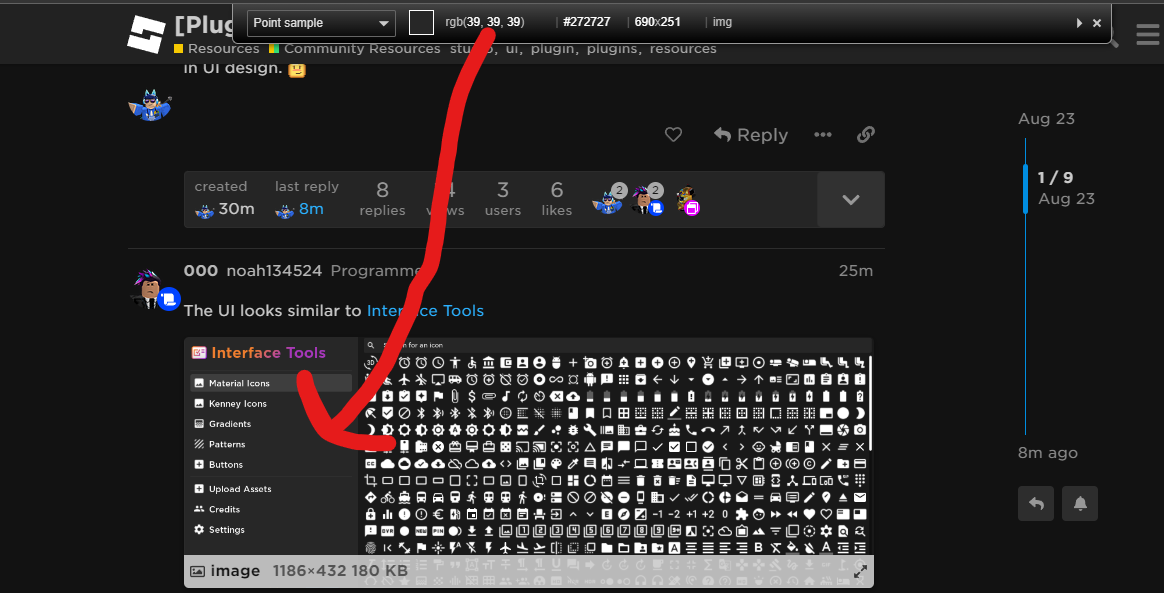Open the hamburger menu
1164x593 pixels.
(x=1147, y=33)
